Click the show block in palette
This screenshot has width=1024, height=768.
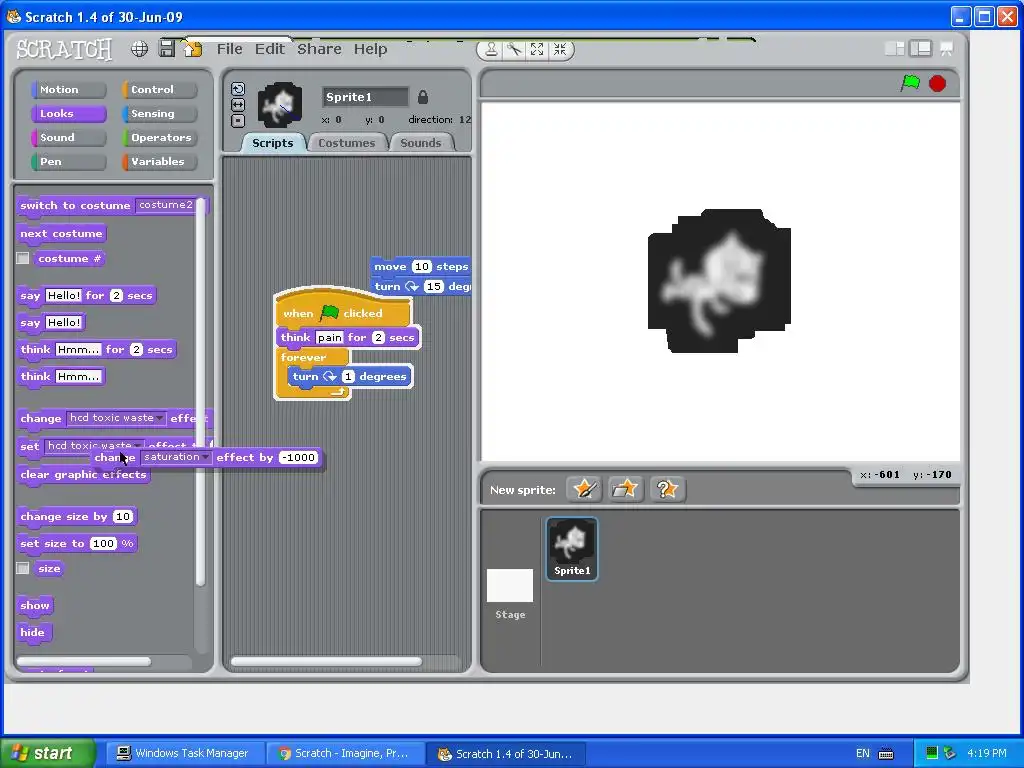(35, 605)
